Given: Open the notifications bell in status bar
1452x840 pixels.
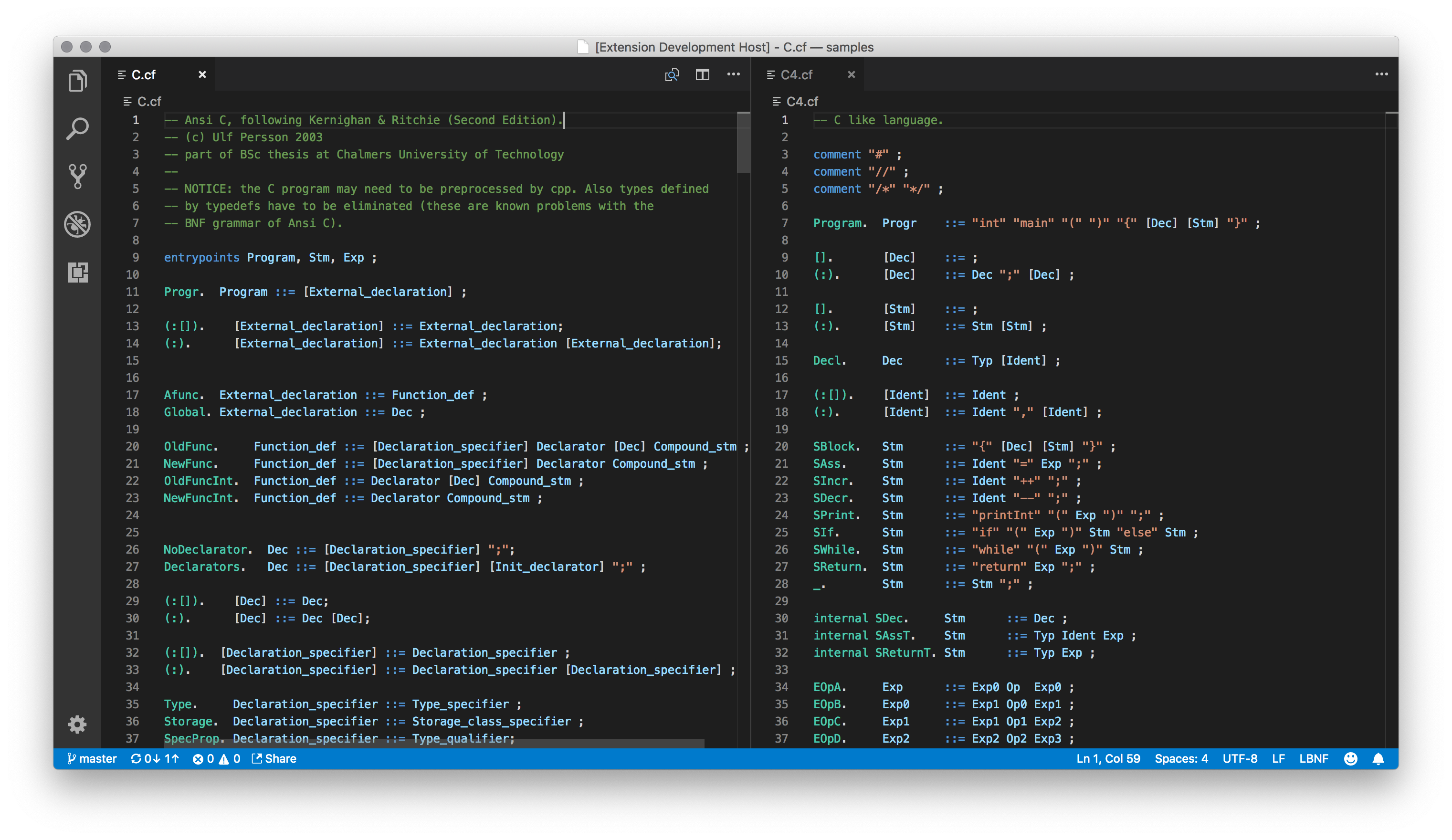Looking at the screenshot, I should click(1378, 759).
